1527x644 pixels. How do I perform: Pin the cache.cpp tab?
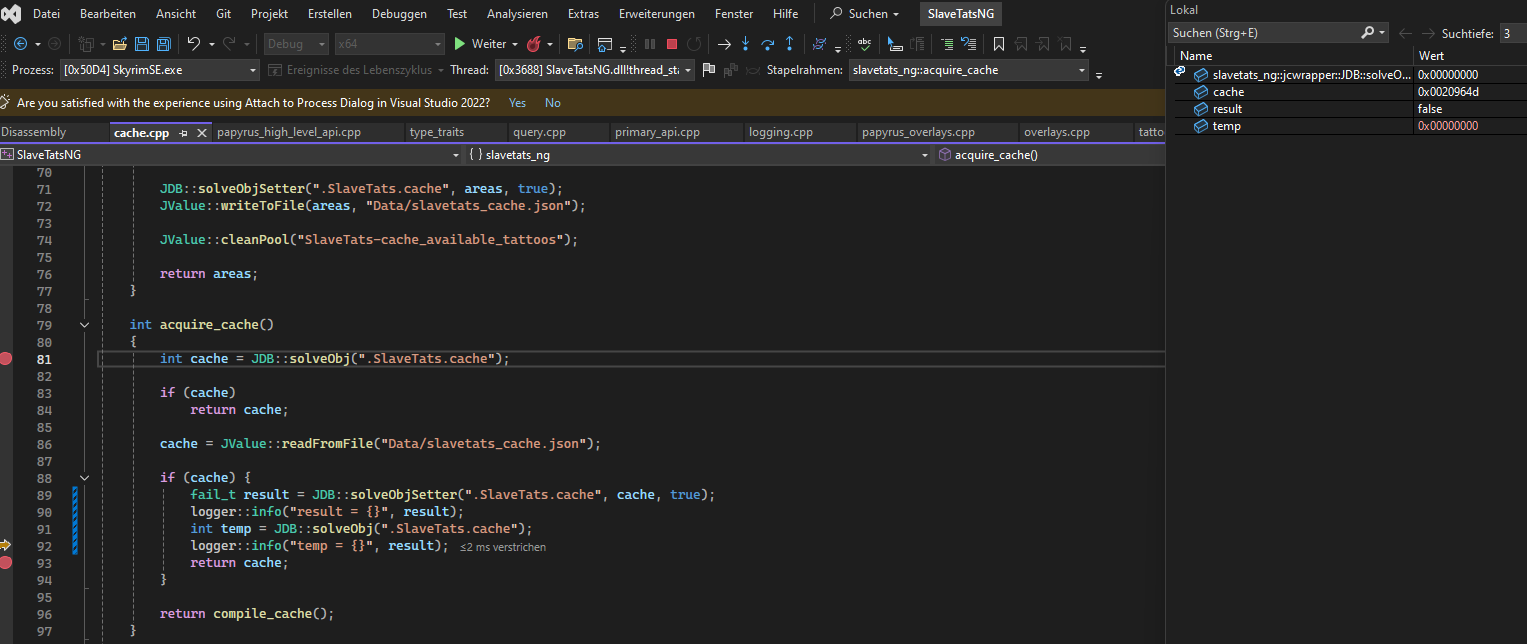click(x=184, y=133)
